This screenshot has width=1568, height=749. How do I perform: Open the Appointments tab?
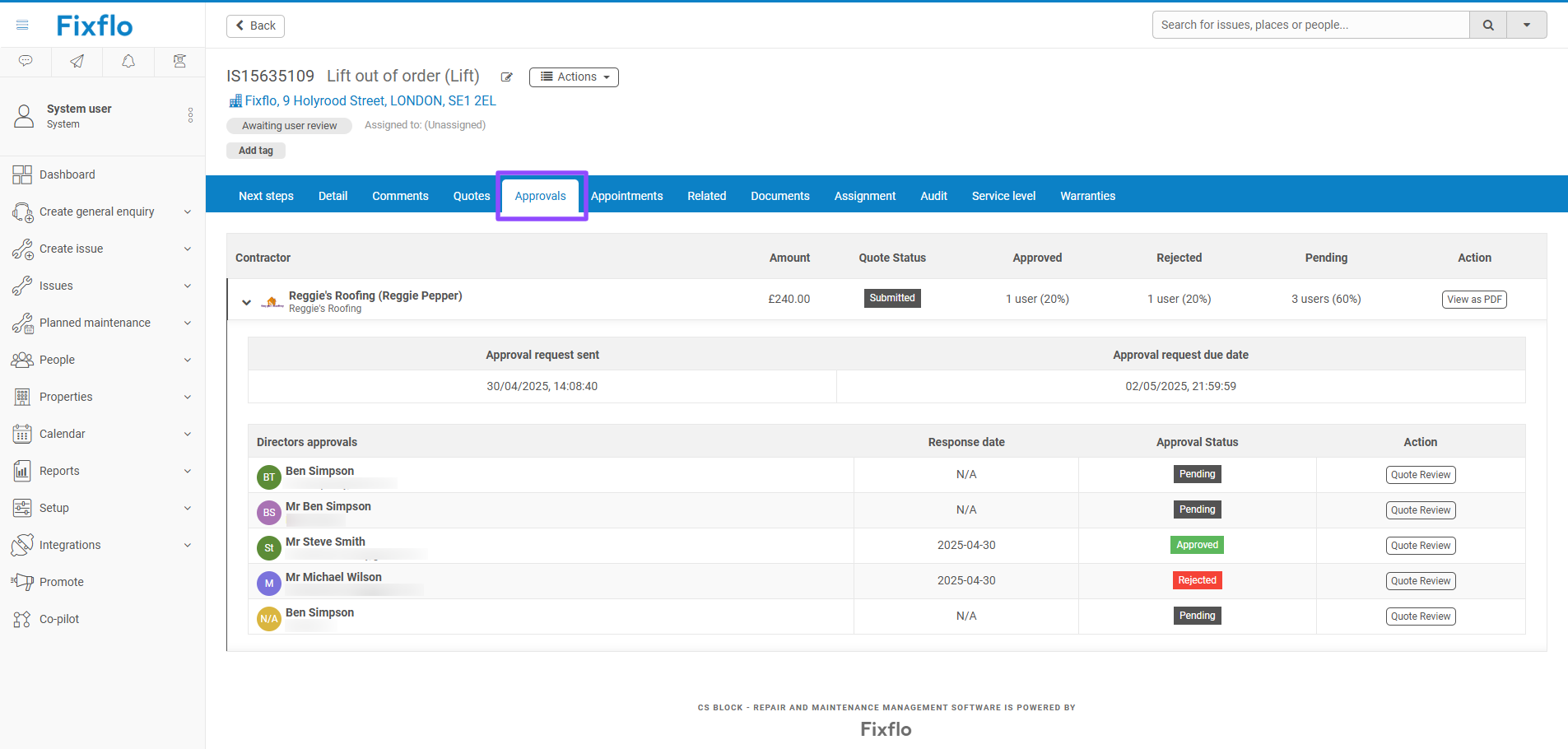click(x=626, y=196)
